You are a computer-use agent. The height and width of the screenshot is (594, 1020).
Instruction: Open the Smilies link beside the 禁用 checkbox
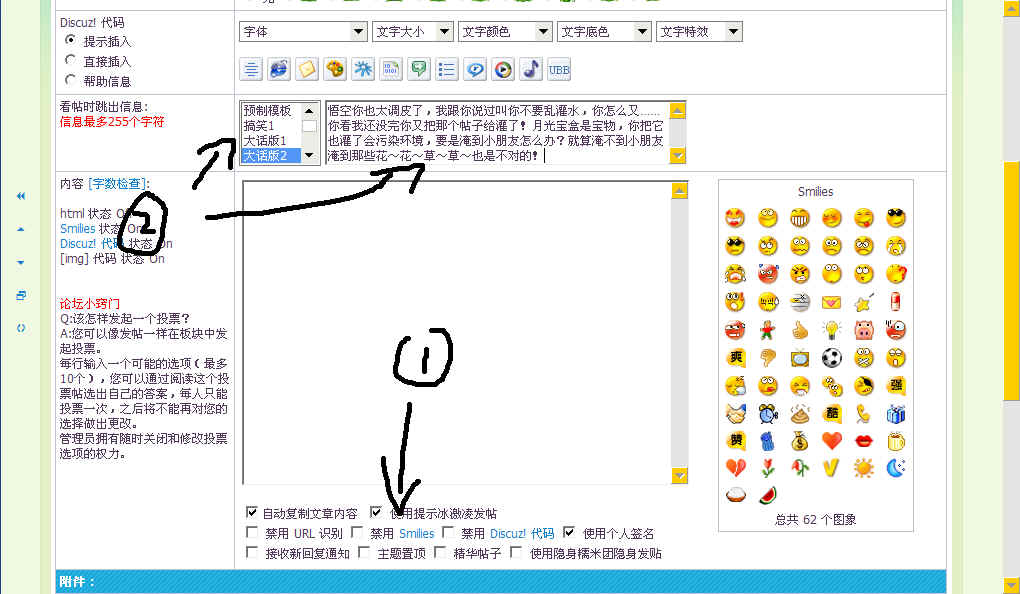[416, 533]
